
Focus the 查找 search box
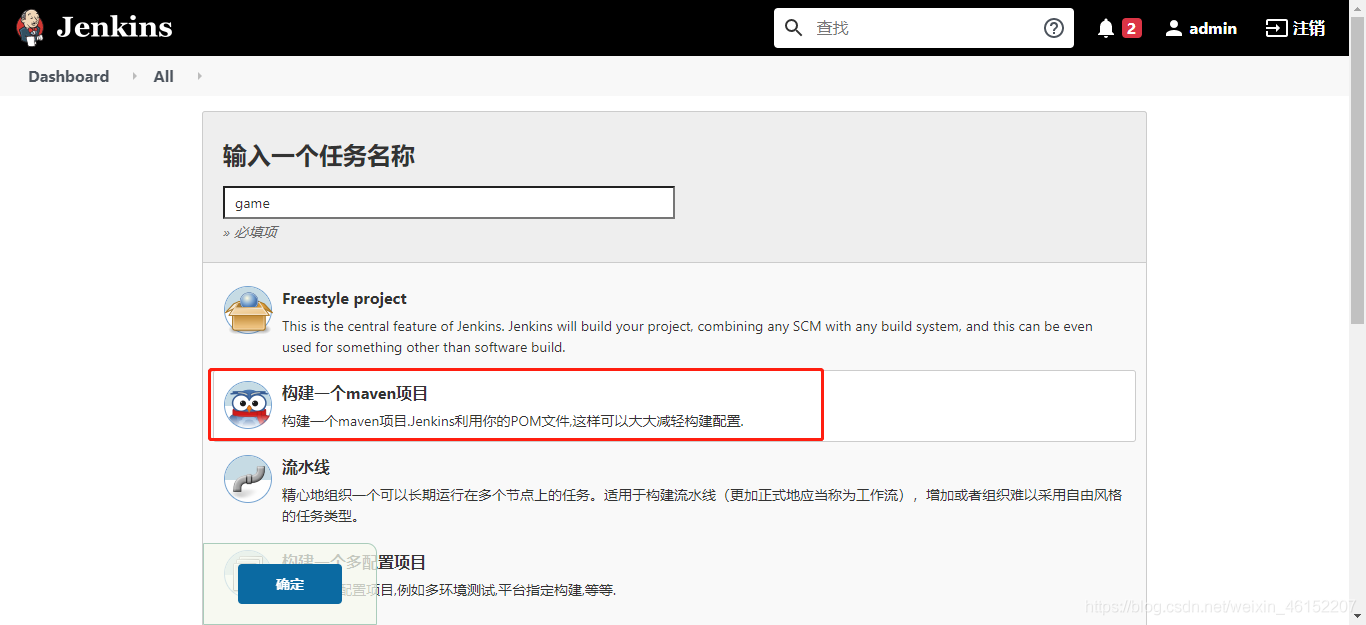click(x=924, y=28)
